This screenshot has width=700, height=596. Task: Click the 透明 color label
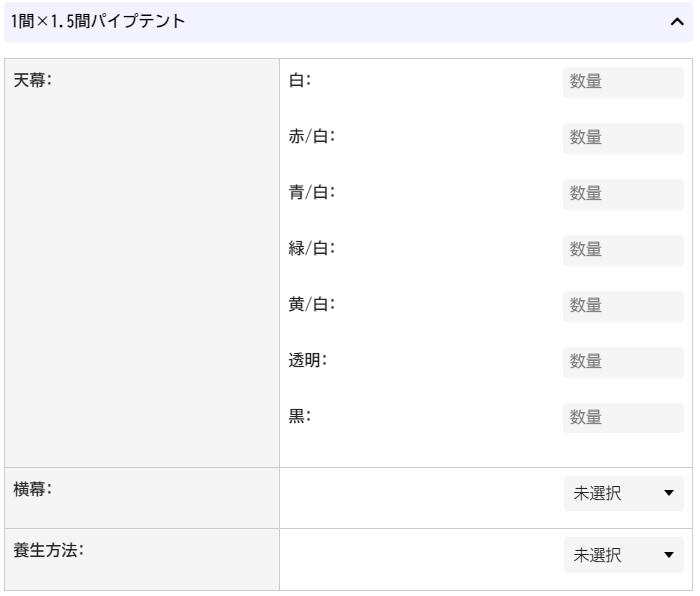(x=308, y=360)
